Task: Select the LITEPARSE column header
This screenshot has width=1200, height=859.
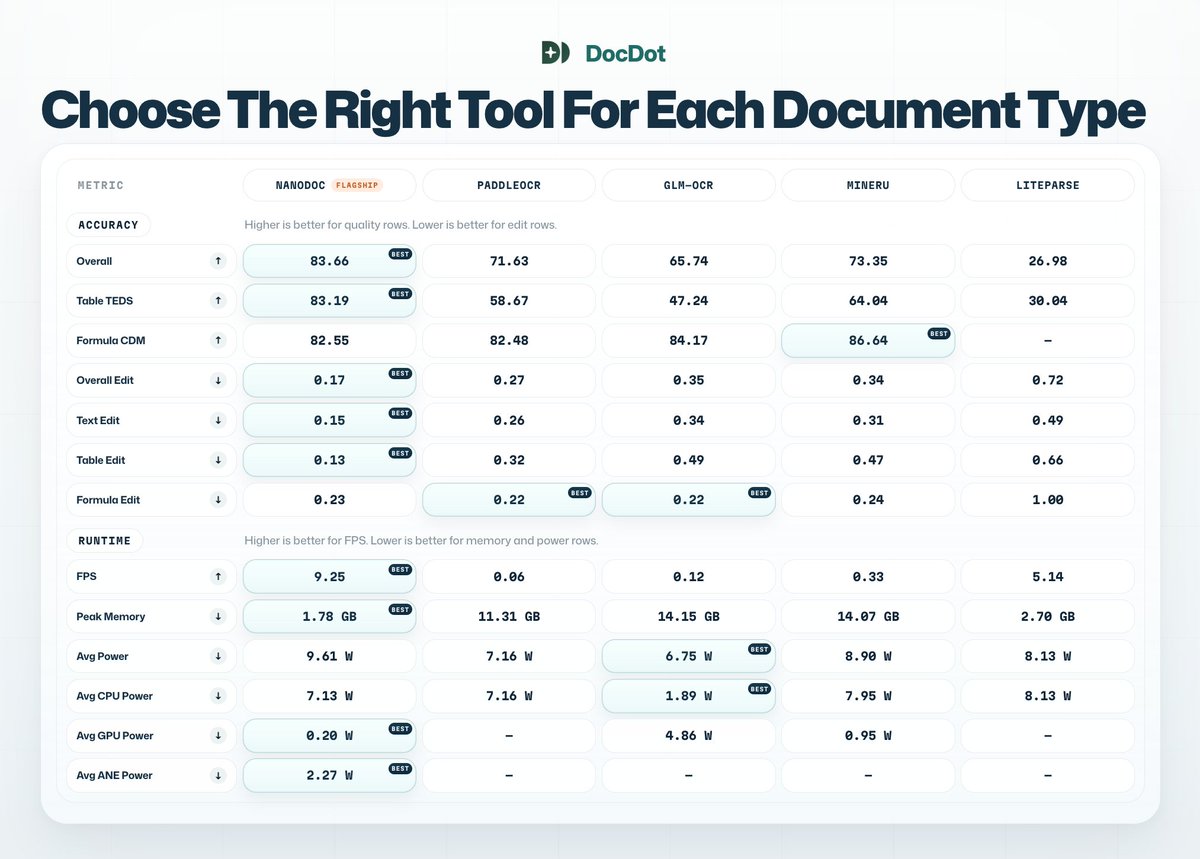Action: 1047,185
